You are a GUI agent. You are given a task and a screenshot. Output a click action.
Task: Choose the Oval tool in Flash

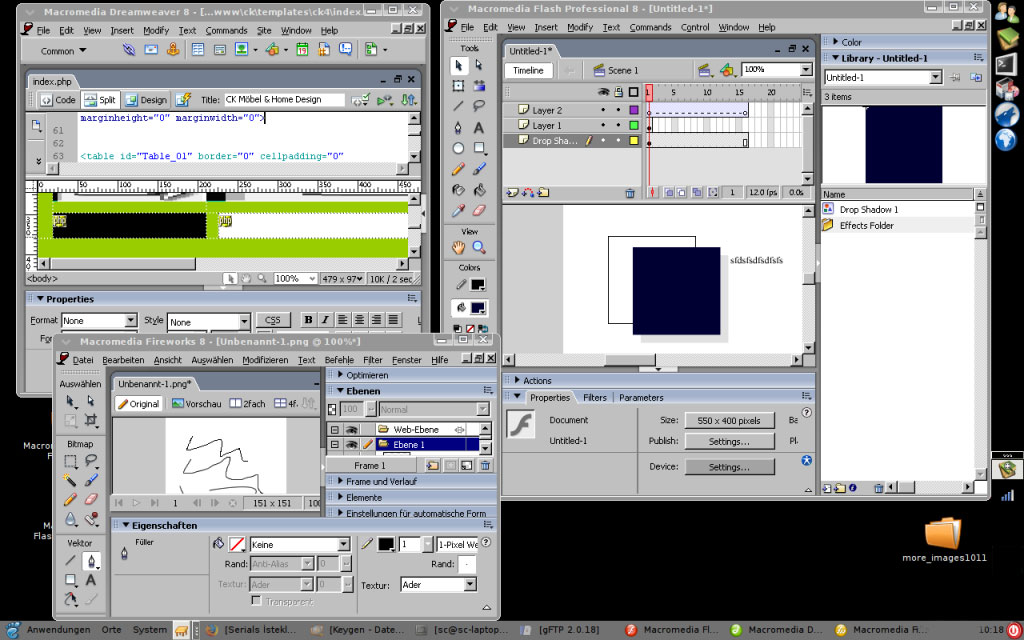pyautogui.click(x=458, y=148)
